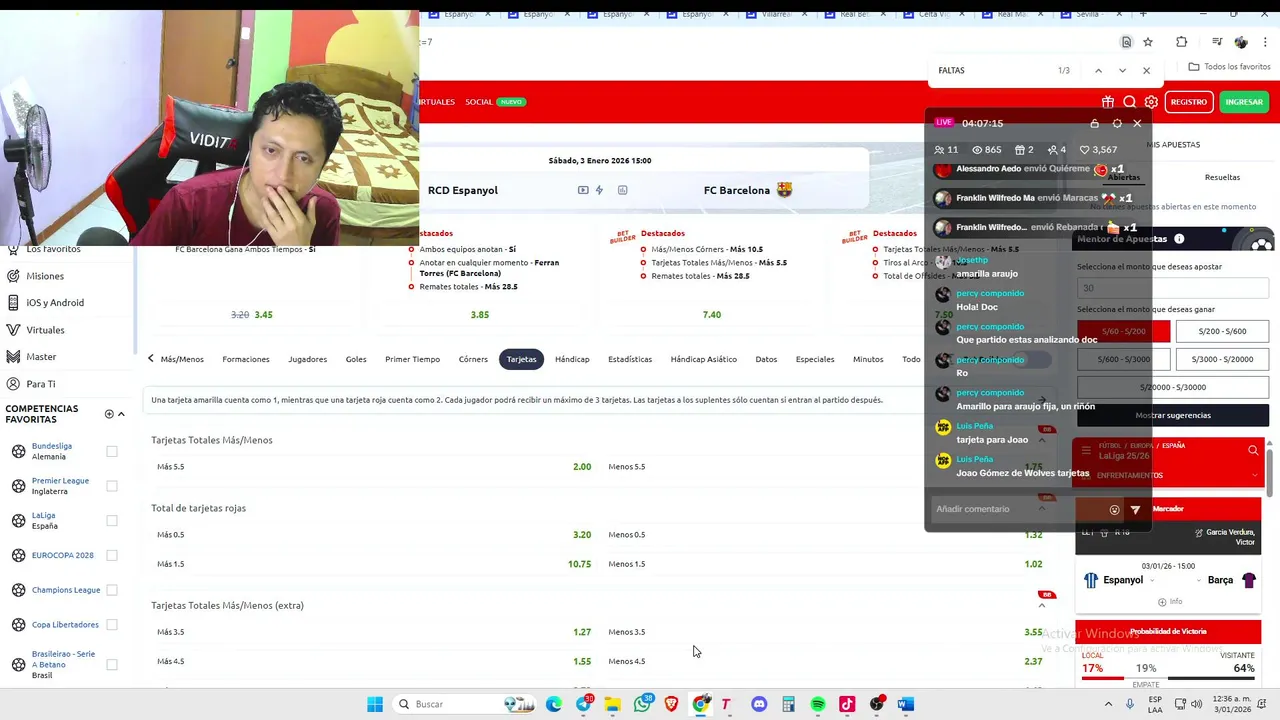Click Mostrar sugerencias button

coord(1173,415)
